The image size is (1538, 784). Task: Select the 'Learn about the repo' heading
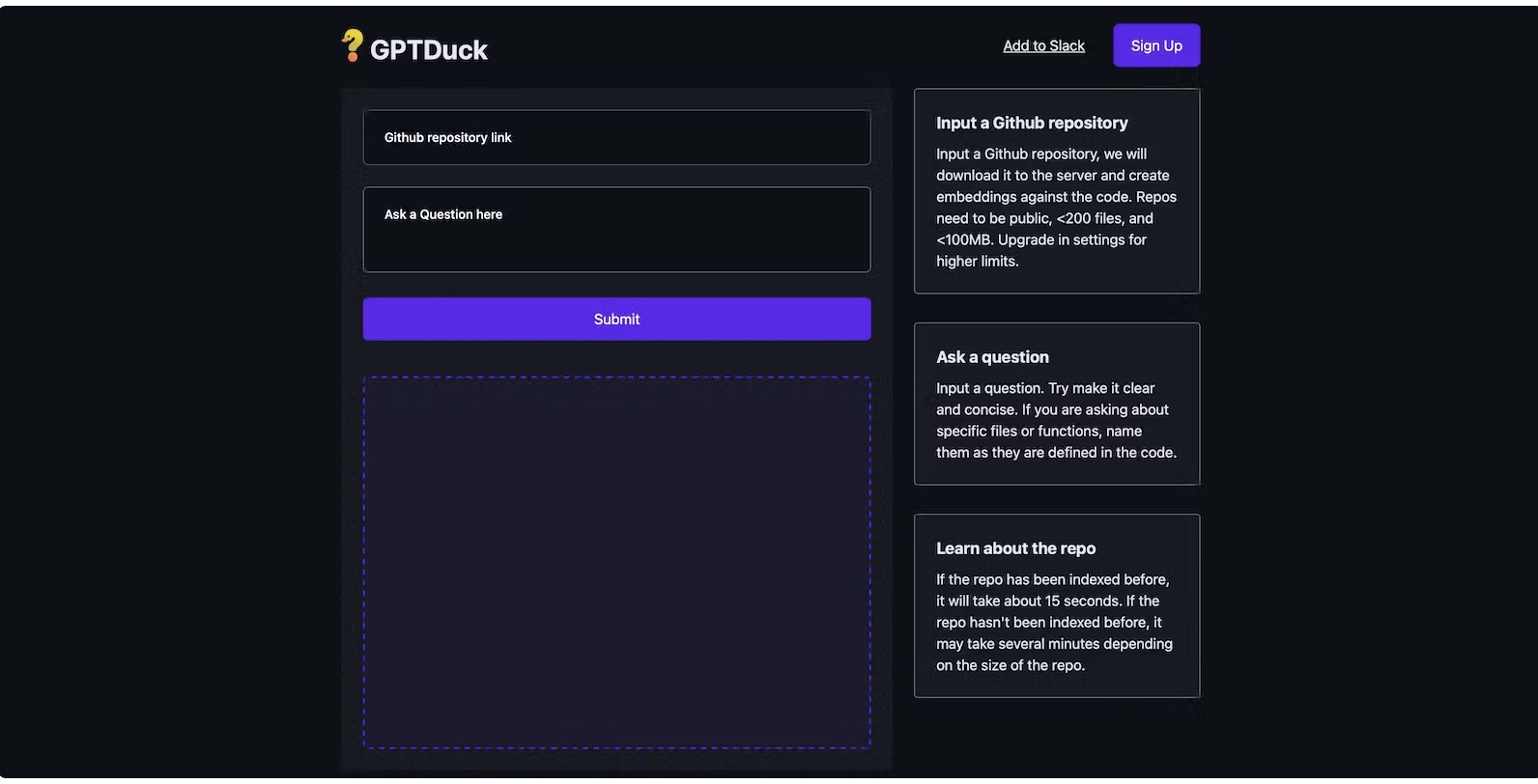(x=1015, y=548)
